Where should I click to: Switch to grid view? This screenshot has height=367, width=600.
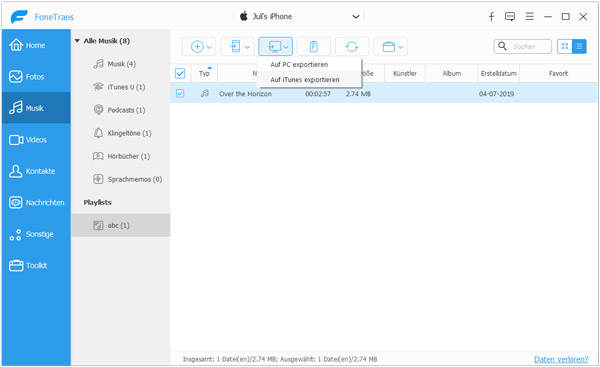point(564,46)
